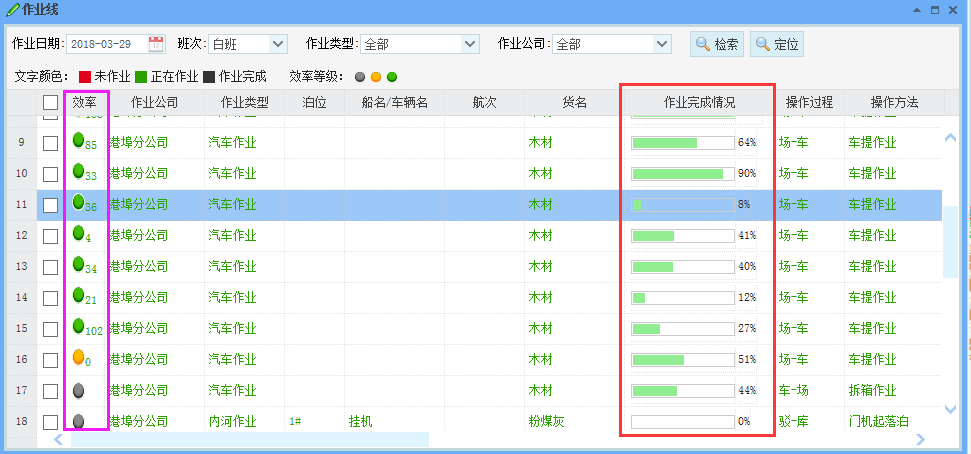Screen dimensions: 971x454
Task: Click the 货名 column header
Action: (573, 102)
